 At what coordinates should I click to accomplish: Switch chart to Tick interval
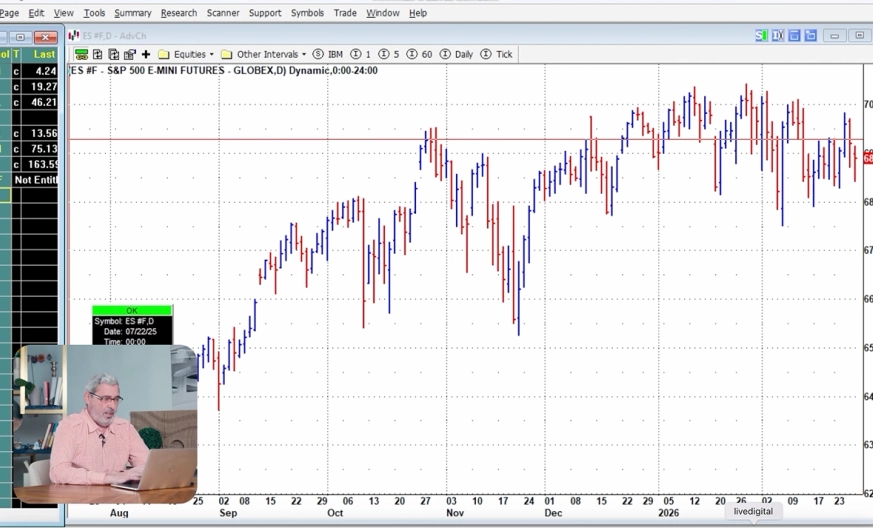(497, 54)
